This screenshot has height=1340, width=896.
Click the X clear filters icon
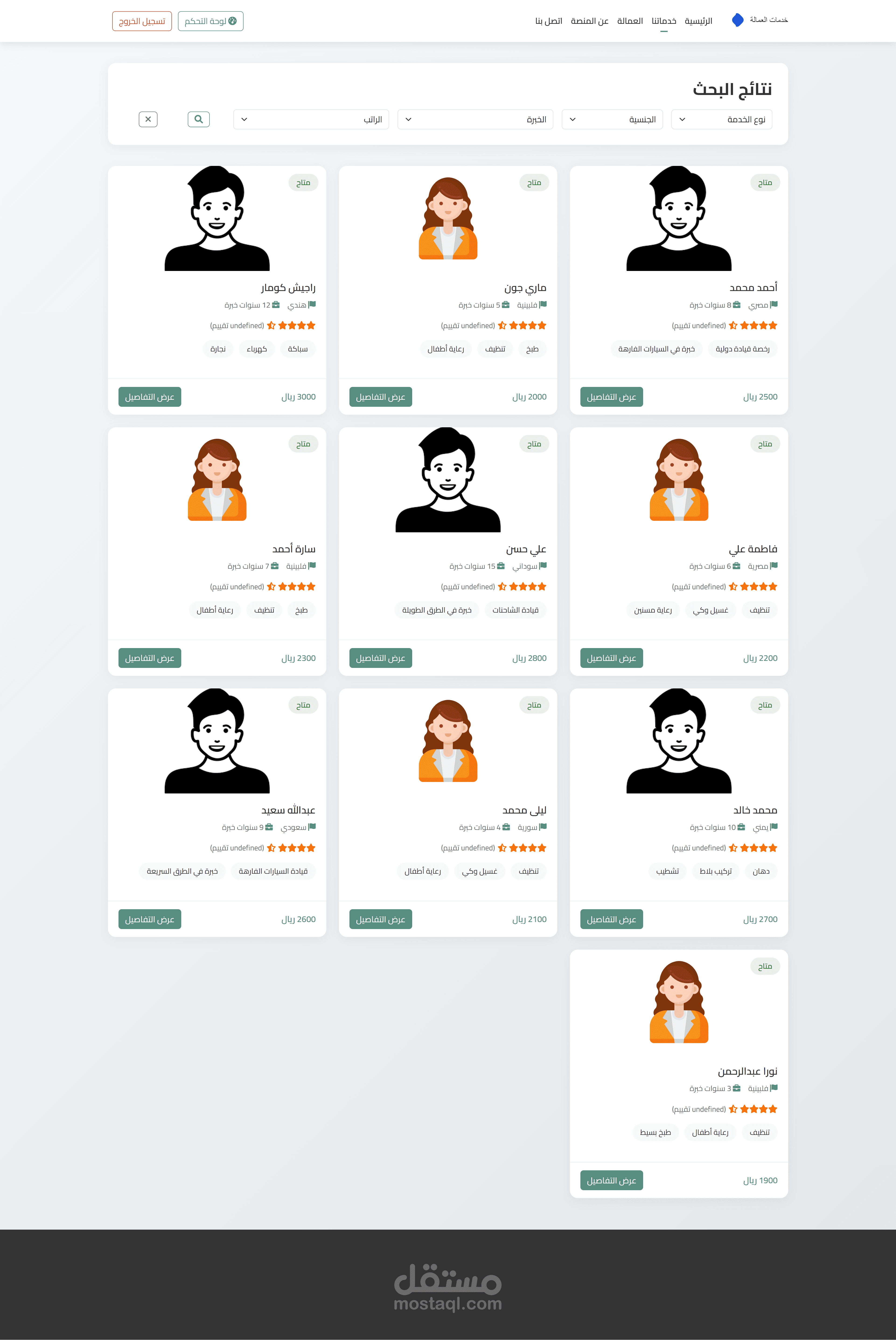[148, 119]
